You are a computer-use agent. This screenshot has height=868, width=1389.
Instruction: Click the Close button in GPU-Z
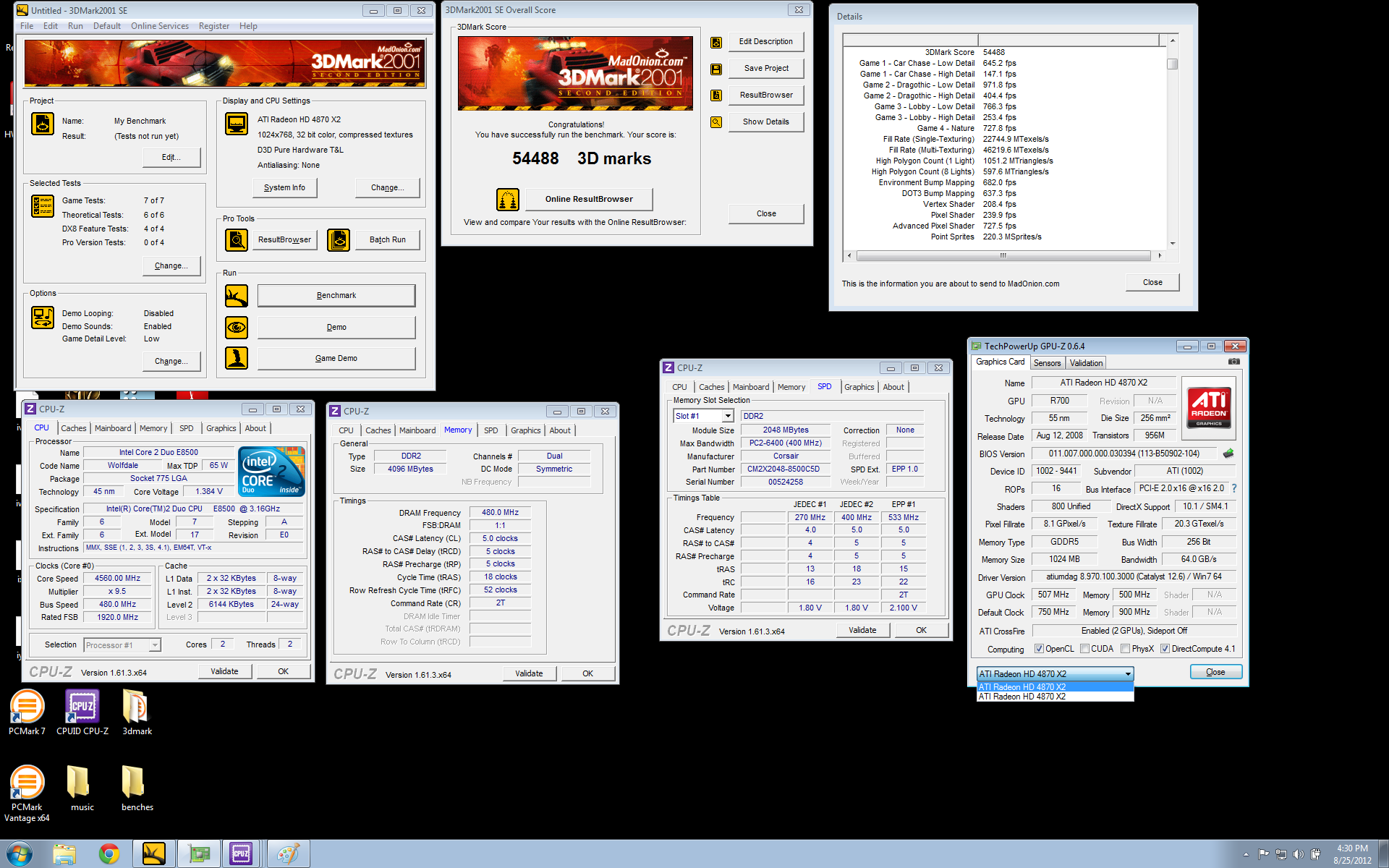click(x=1215, y=672)
